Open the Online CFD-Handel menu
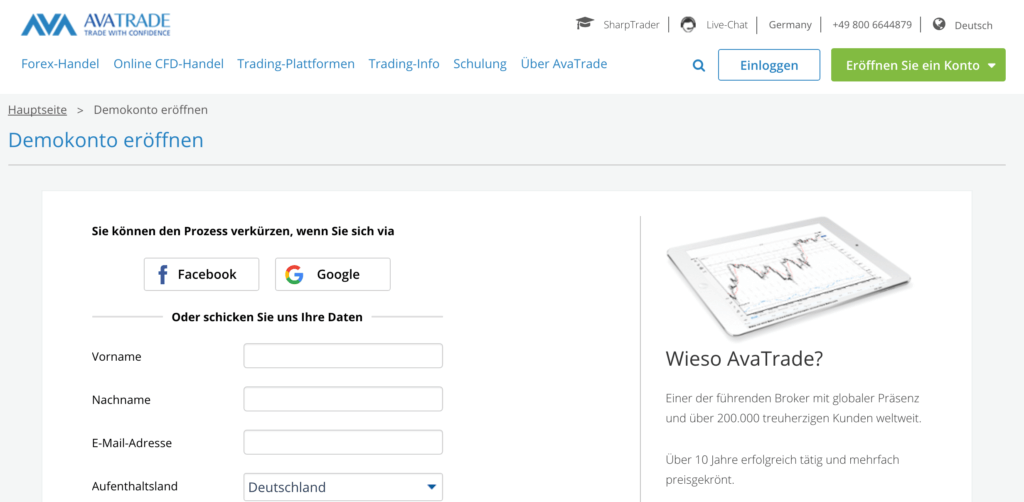 coord(168,64)
